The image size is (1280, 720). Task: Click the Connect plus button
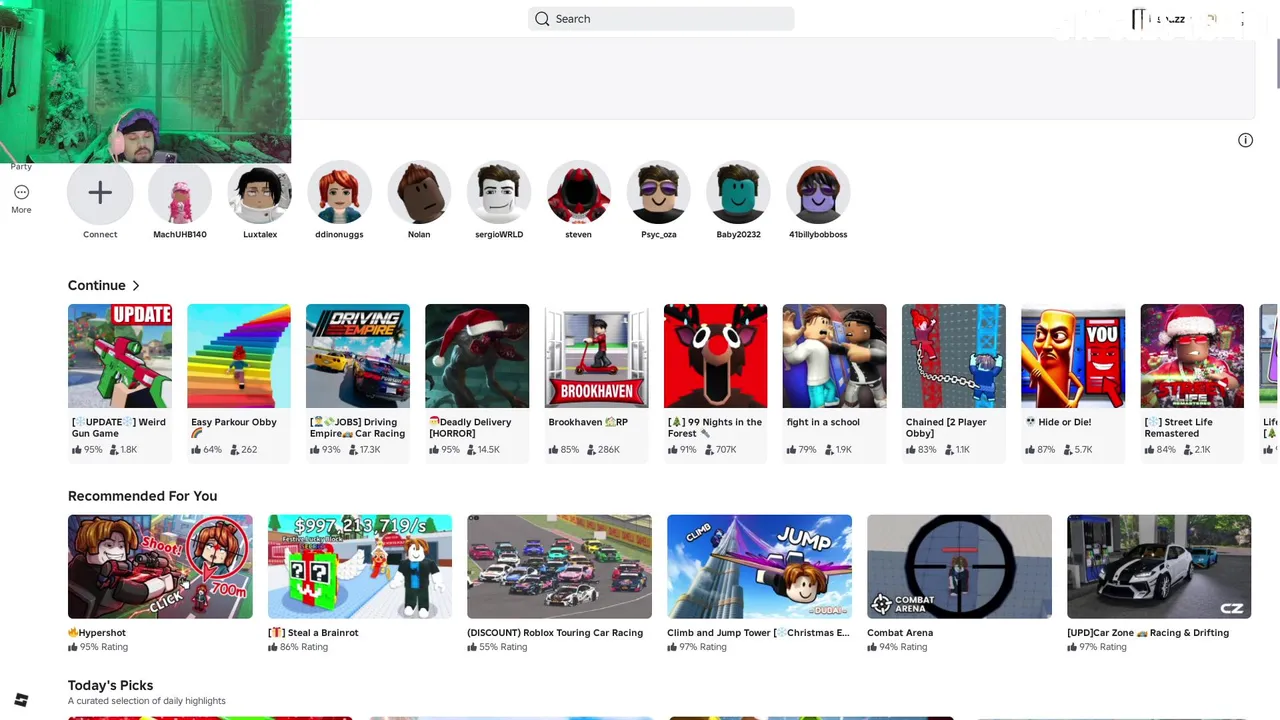tap(100, 193)
